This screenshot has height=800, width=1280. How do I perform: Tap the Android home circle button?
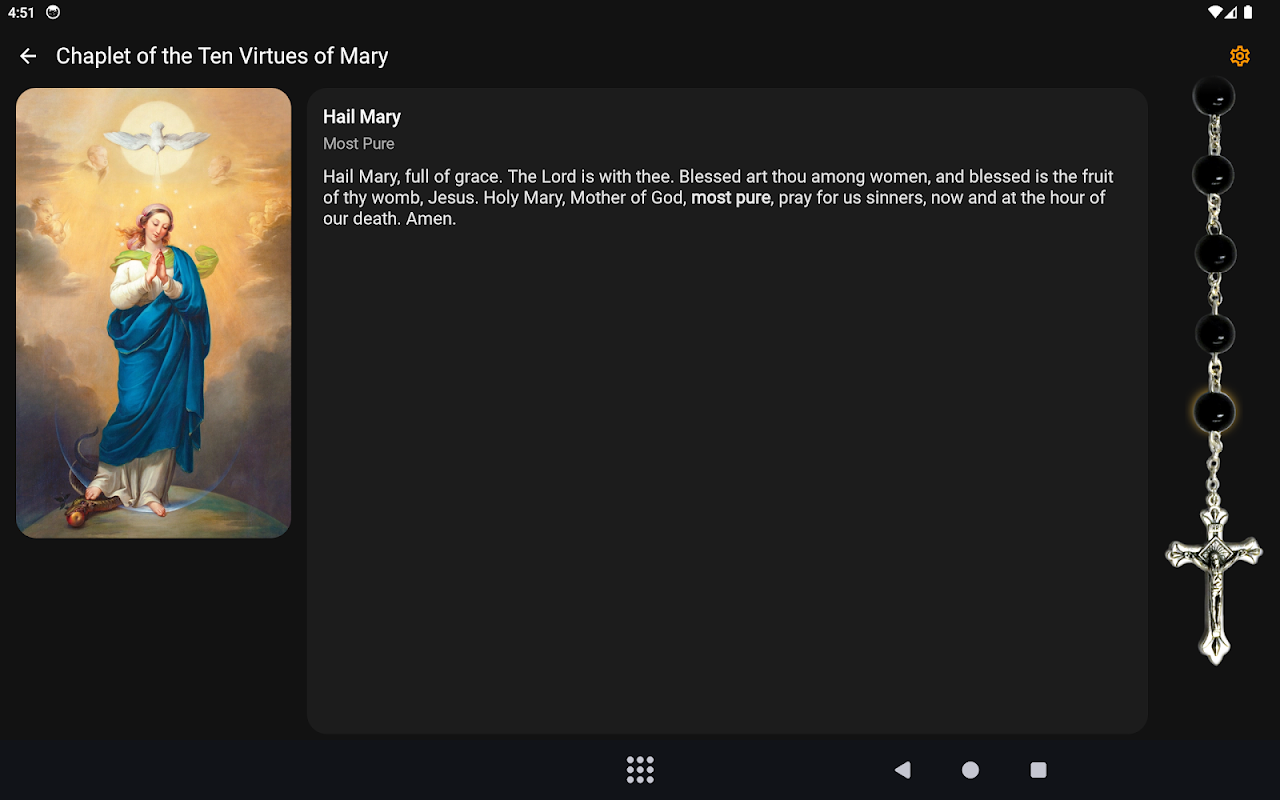point(970,769)
